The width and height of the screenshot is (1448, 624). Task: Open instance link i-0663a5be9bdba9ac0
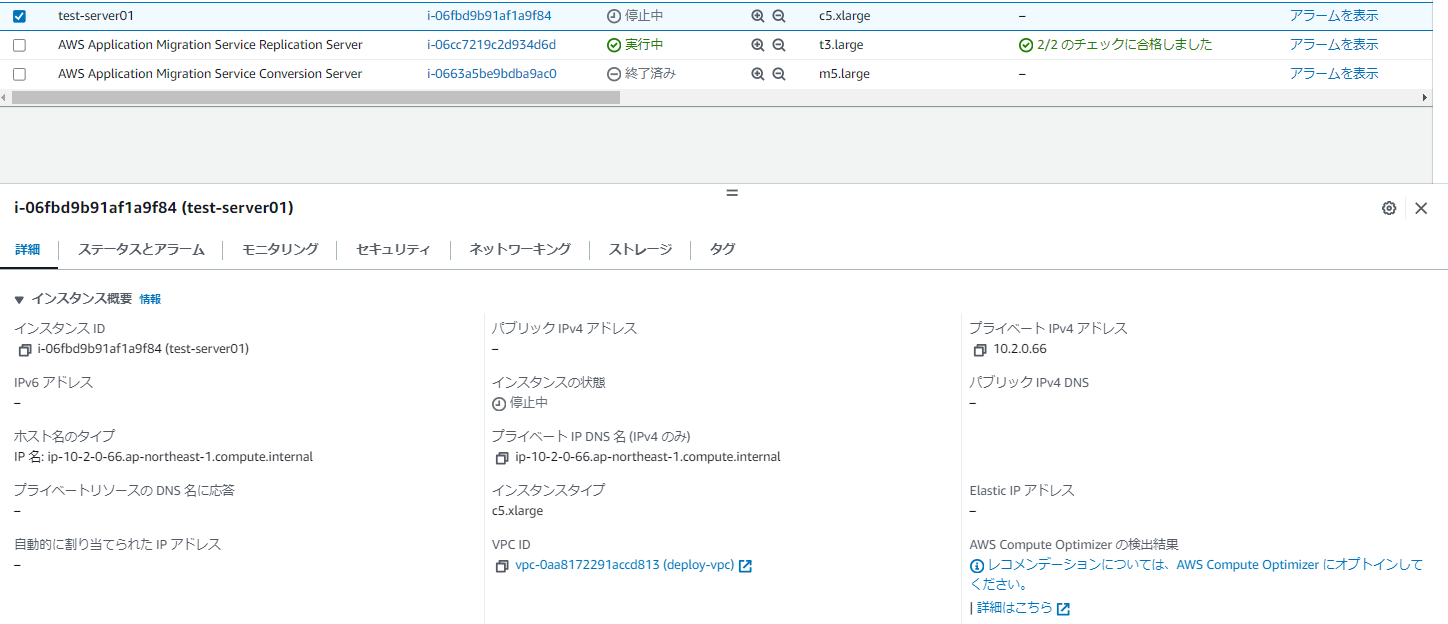[x=492, y=74]
